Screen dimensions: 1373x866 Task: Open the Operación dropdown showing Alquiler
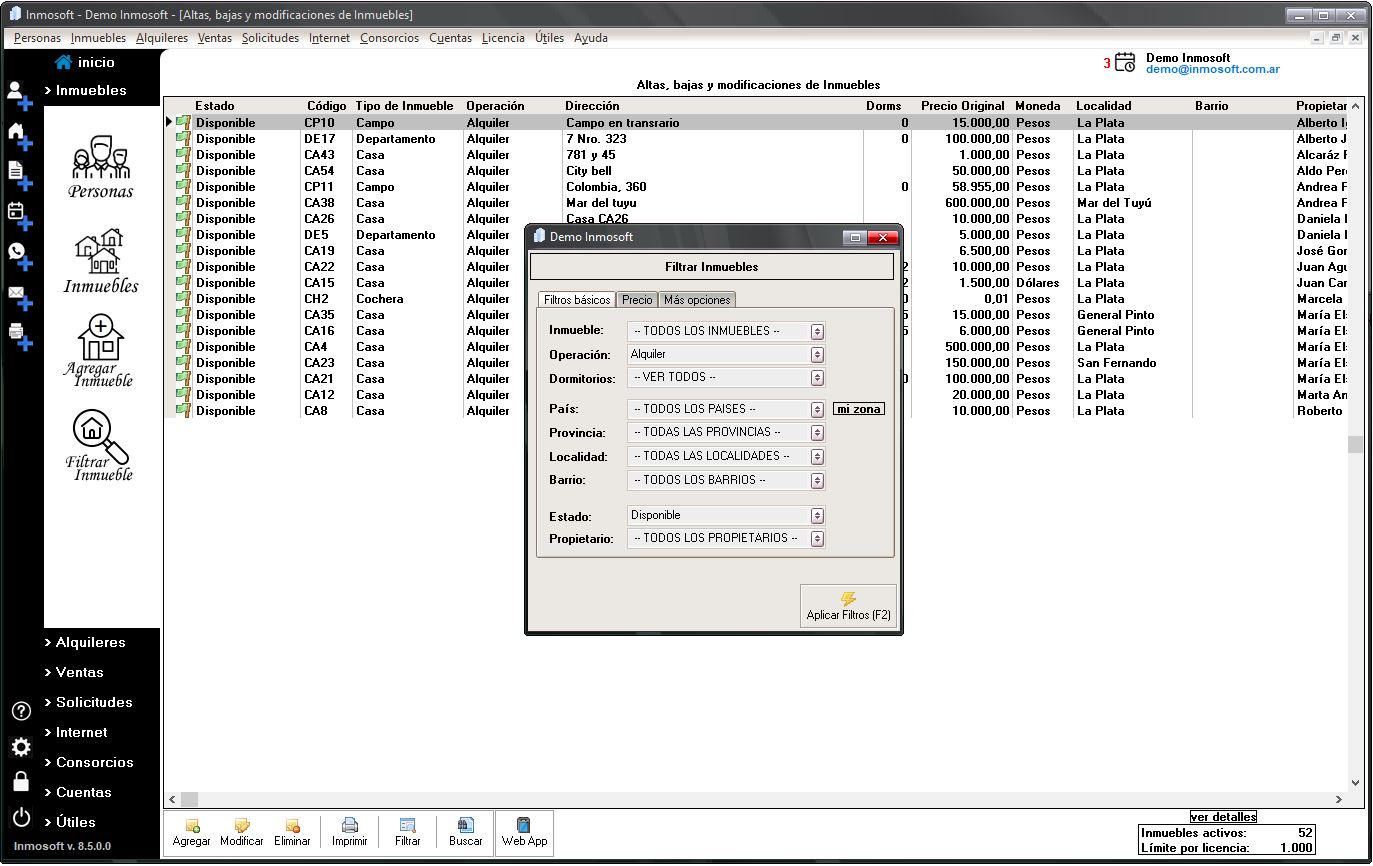[x=726, y=354]
